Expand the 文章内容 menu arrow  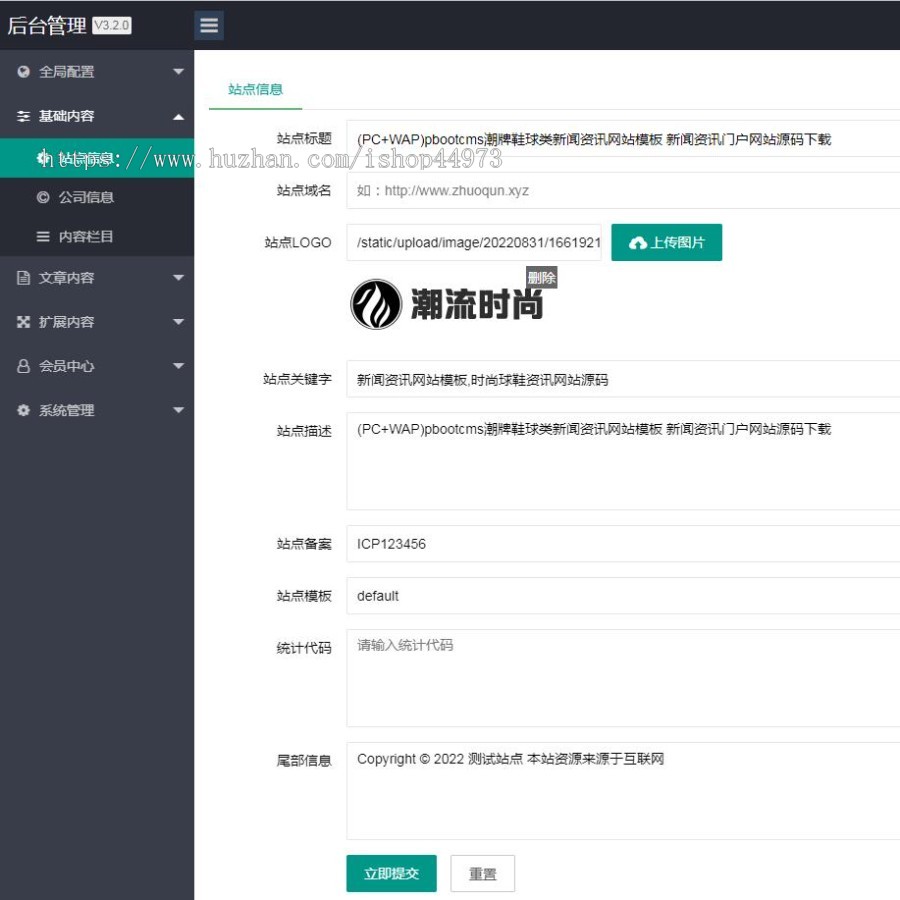coord(179,278)
